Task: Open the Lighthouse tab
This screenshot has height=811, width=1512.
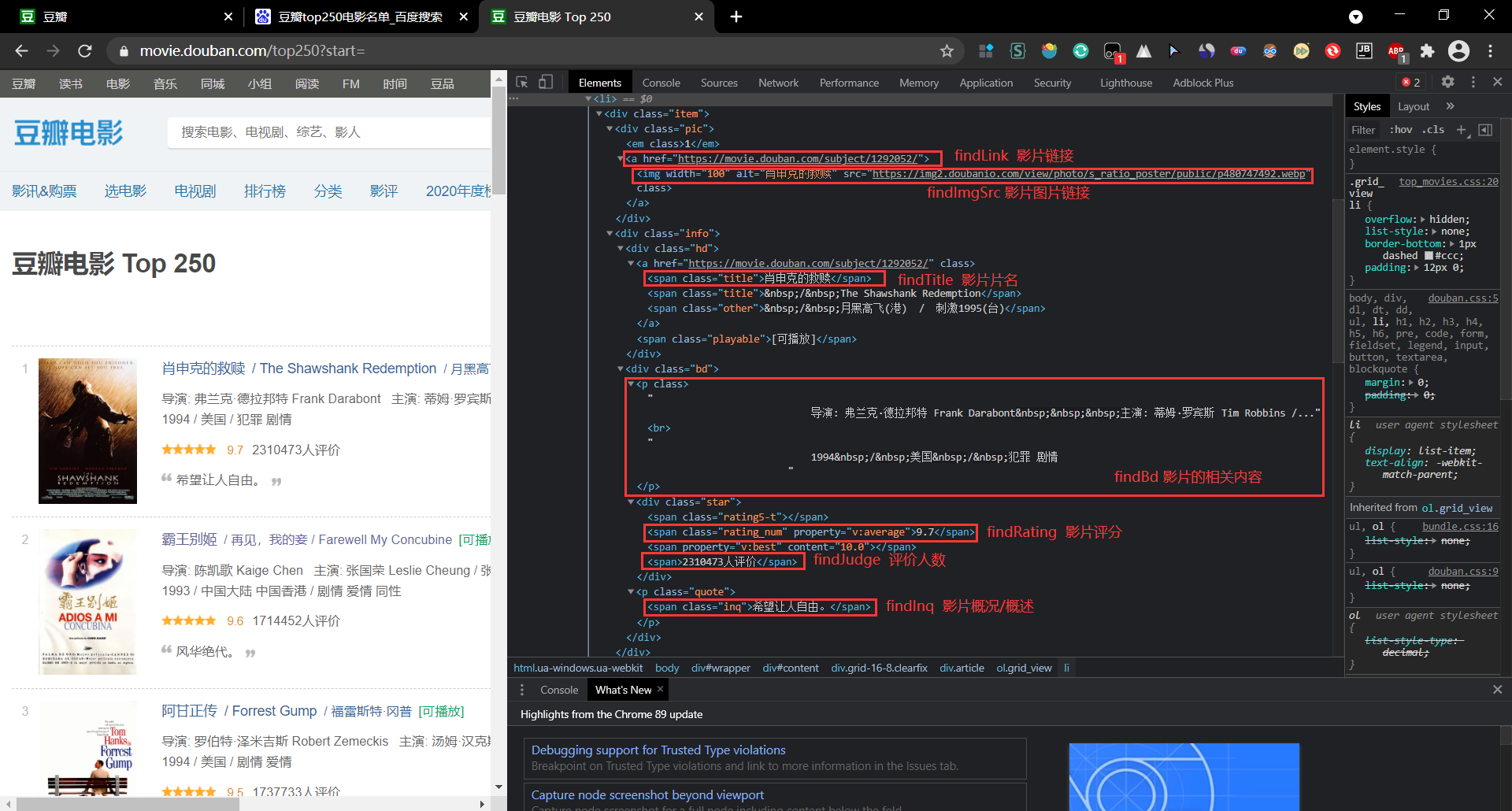Action: pos(1125,83)
